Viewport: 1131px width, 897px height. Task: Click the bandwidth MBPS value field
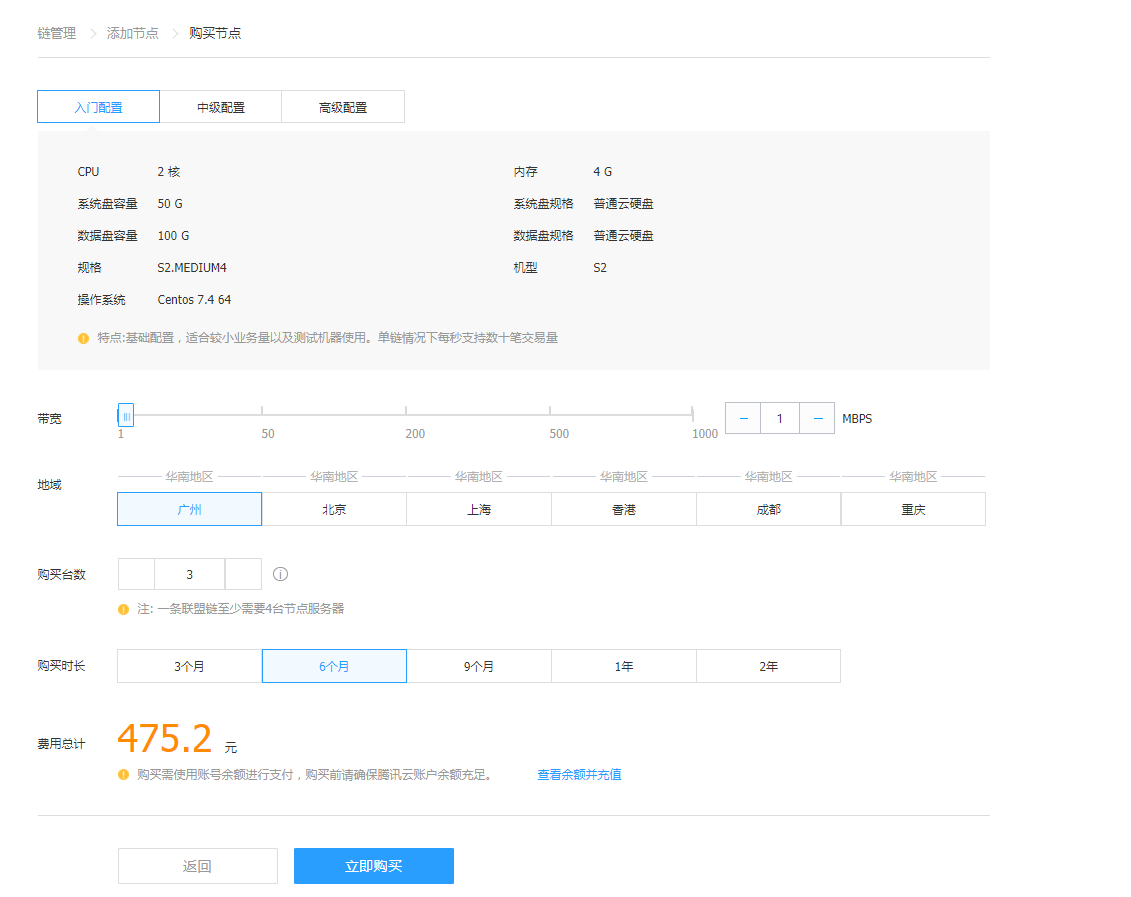780,419
